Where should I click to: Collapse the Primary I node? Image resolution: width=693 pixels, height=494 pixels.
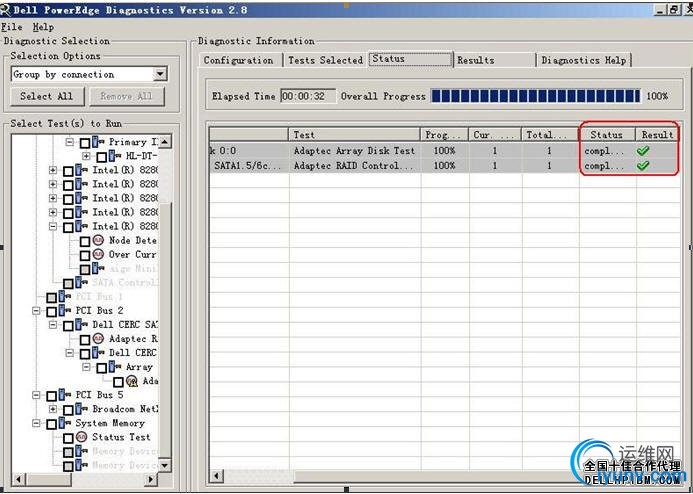click(69, 142)
